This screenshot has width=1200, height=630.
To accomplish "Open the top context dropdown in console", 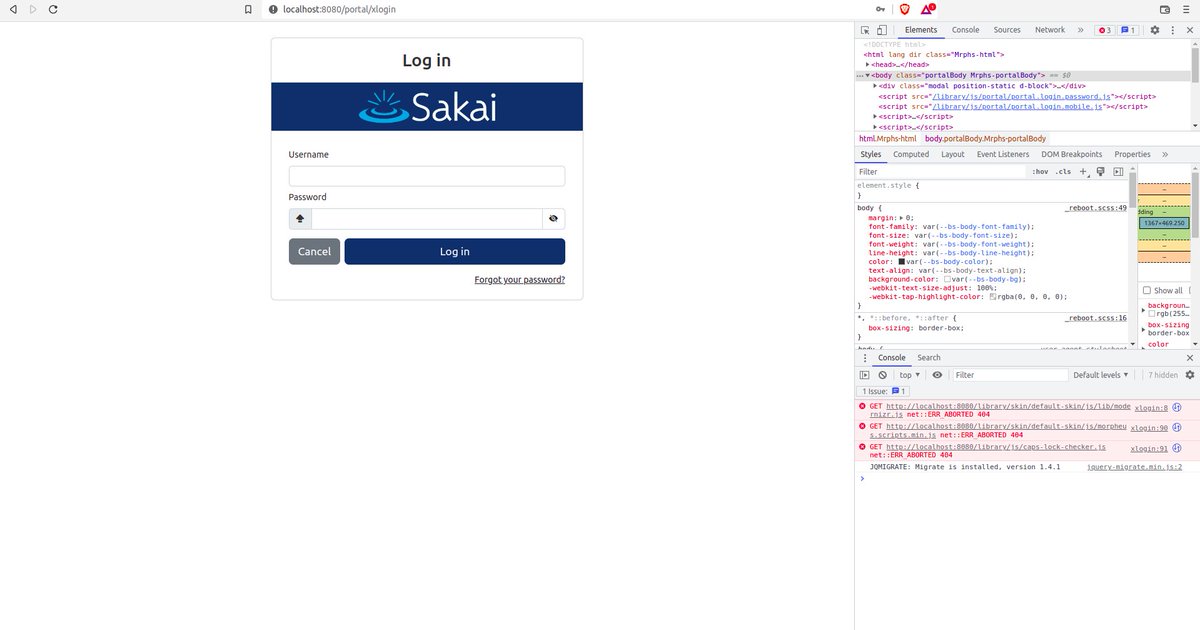I will click(x=909, y=375).
